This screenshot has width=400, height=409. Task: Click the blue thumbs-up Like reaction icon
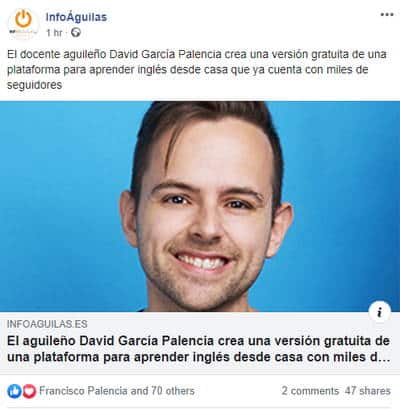pos(14,391)
